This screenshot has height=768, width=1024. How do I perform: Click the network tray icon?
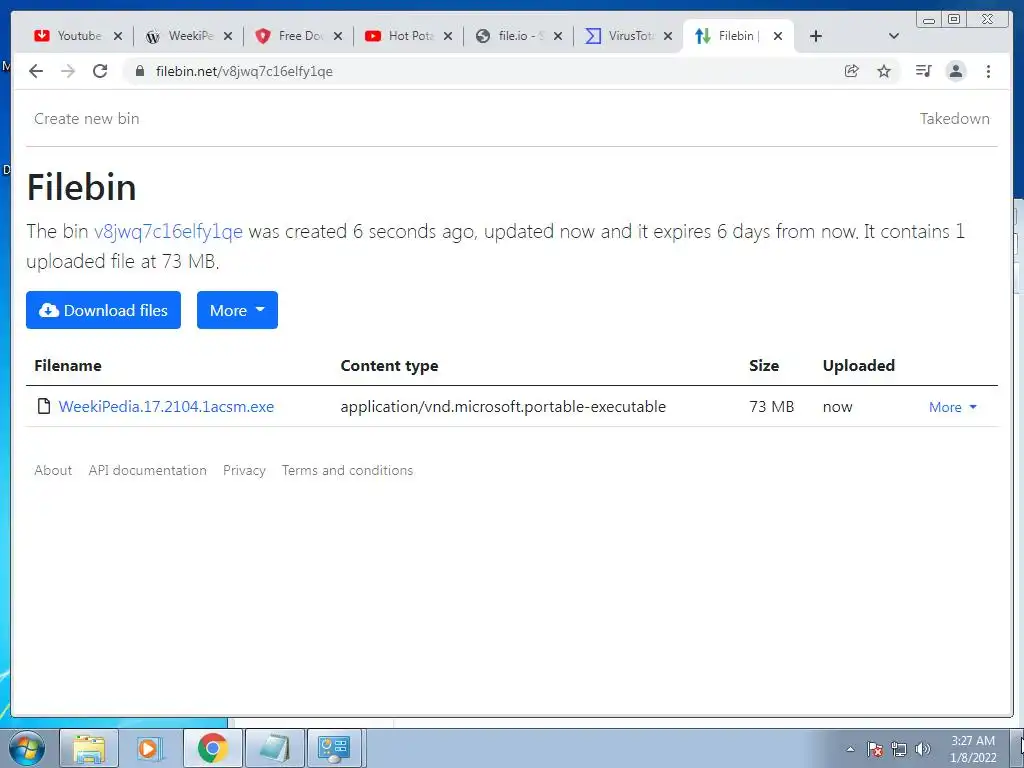(x=899, y=750)
